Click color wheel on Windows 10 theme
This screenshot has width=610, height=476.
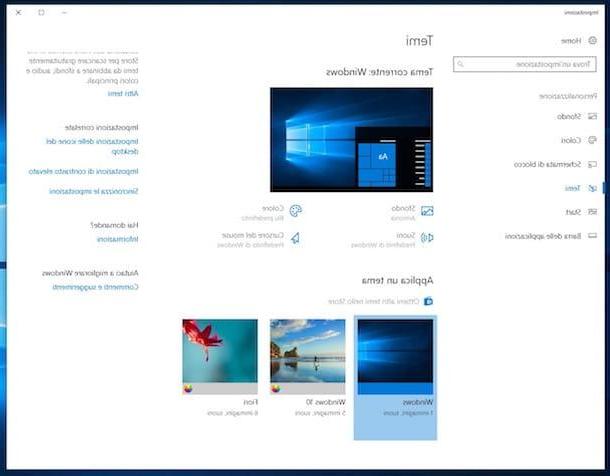point(275,388)
